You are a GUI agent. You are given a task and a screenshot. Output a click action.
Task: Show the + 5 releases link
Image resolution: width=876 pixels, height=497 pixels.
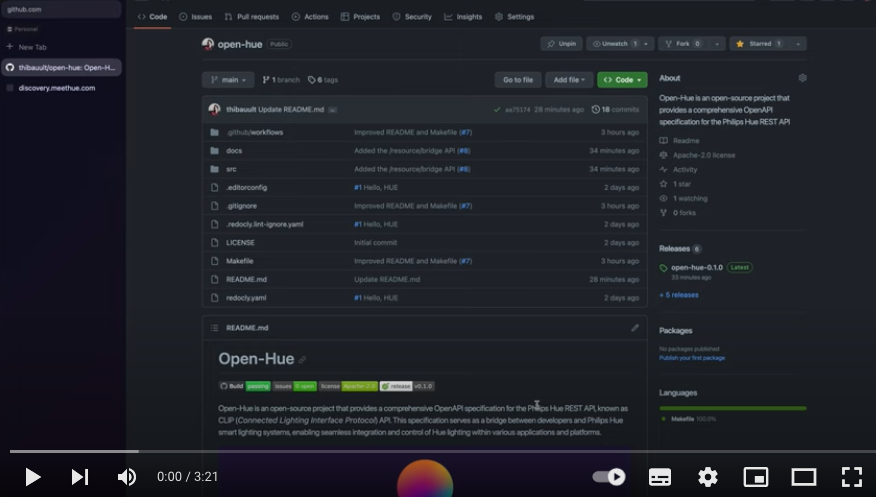(679, 295)
